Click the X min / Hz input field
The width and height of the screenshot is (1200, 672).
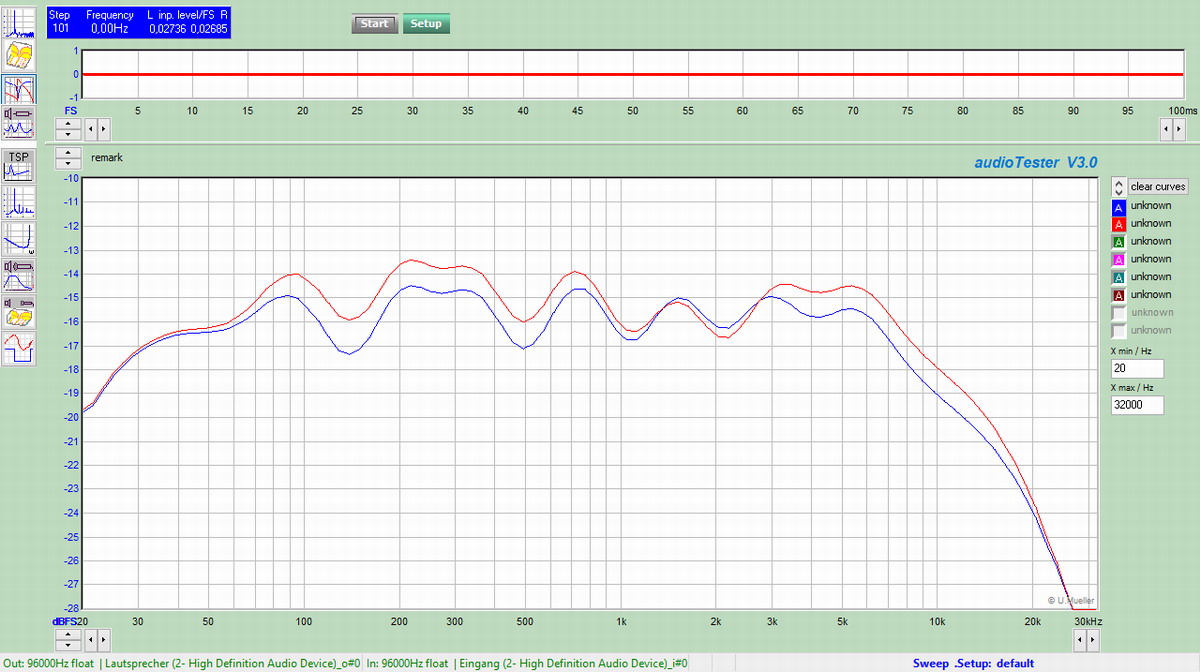1137,369
